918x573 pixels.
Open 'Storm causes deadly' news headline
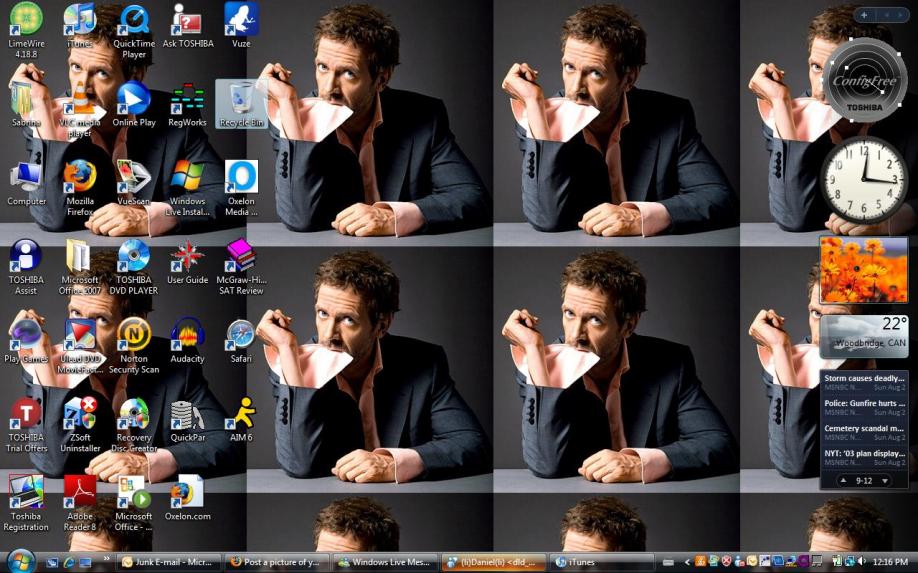(863, 379)
